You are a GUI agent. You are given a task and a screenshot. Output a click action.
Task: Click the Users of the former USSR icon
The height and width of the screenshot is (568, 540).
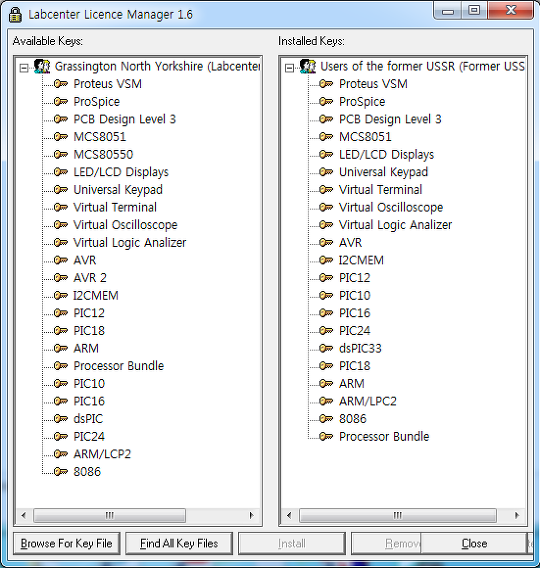(x=308, y=67)
